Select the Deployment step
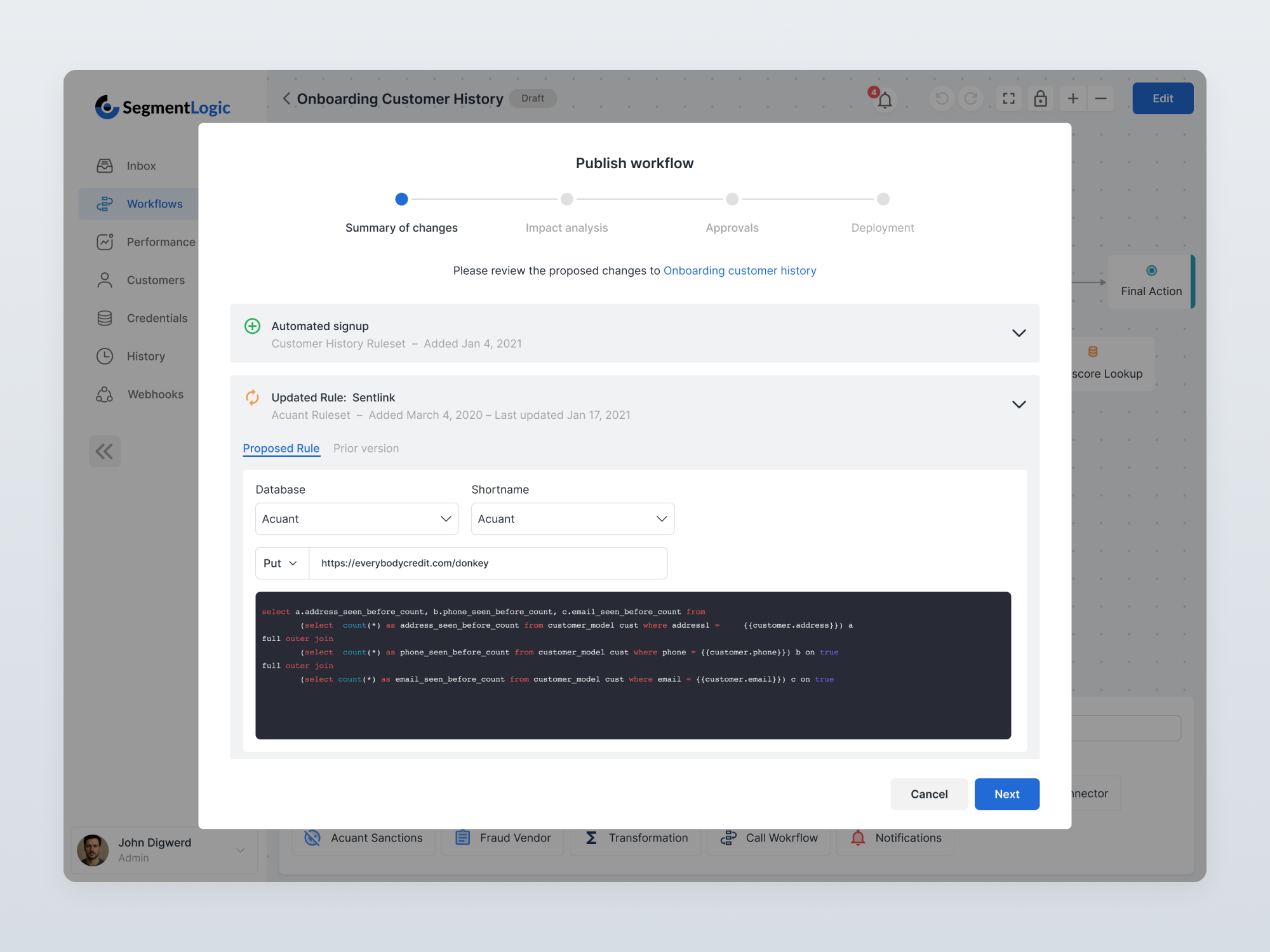 pyautogui.click(x=883, y=228)
